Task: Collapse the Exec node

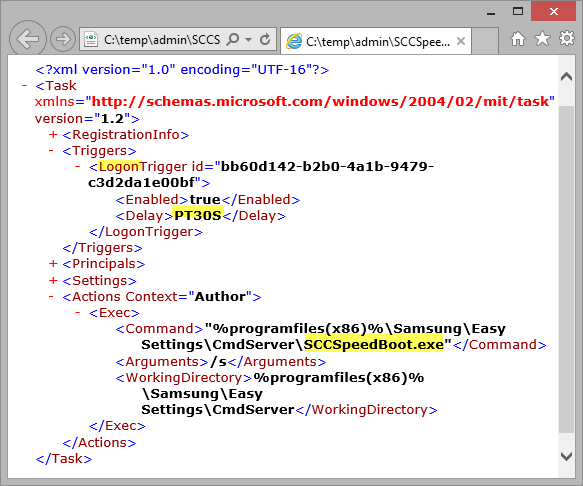Action: 78,312
